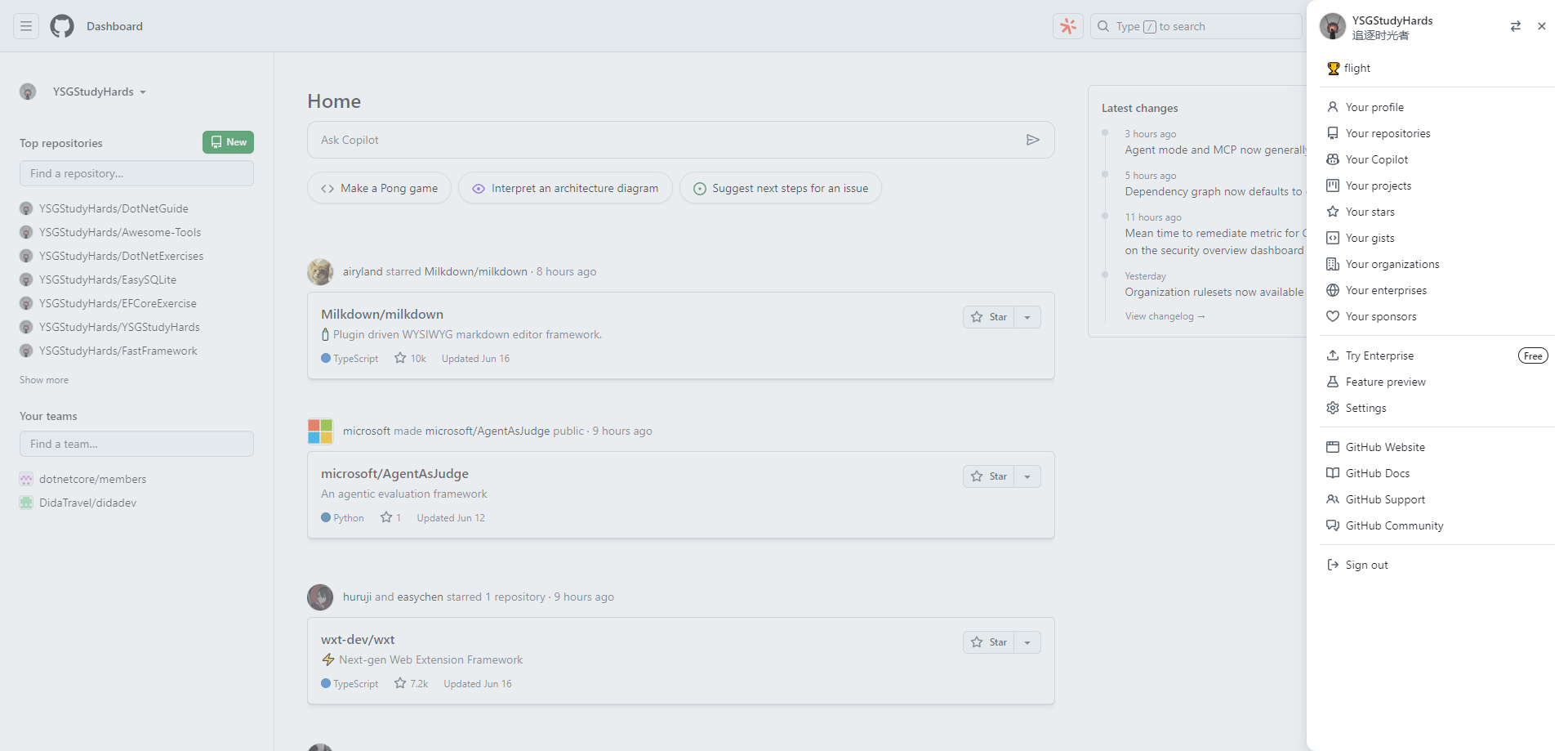This screenshot has height=751, width=1568.
Task: Close the user menu panel
Action: [x=1542, y=26]
